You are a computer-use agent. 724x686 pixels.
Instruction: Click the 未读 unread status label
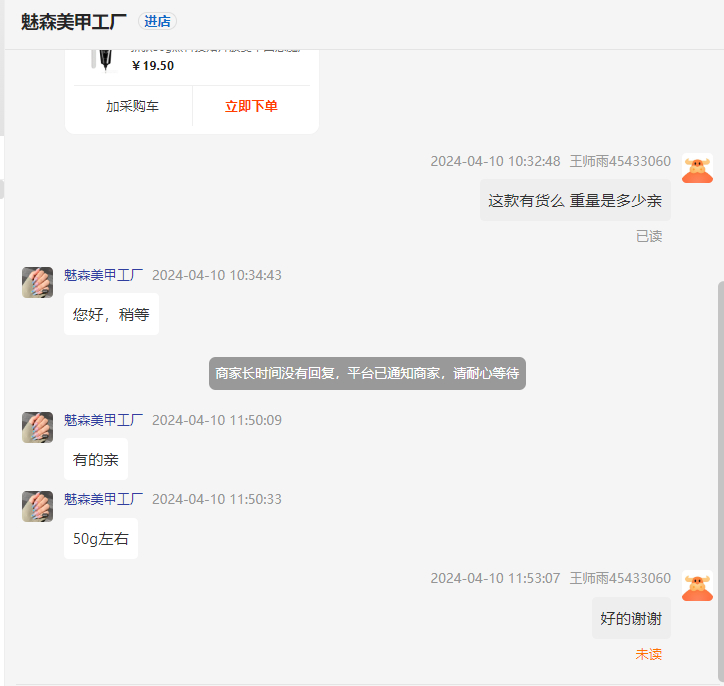point(649,654)
